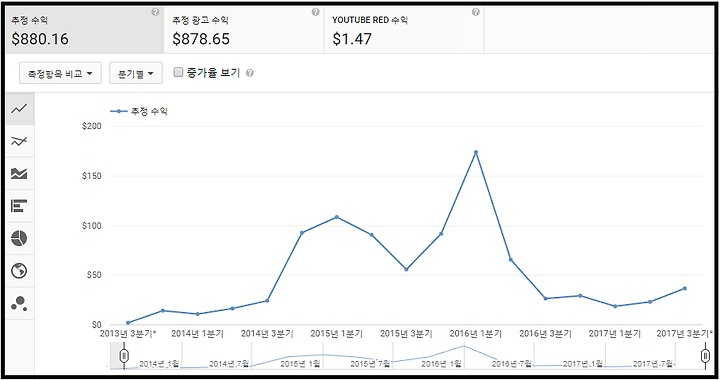Viewport: 720px width, 380px height.
Task: Select the 추정 광고 수익 $878.65 tab
Action: [244, 30]
